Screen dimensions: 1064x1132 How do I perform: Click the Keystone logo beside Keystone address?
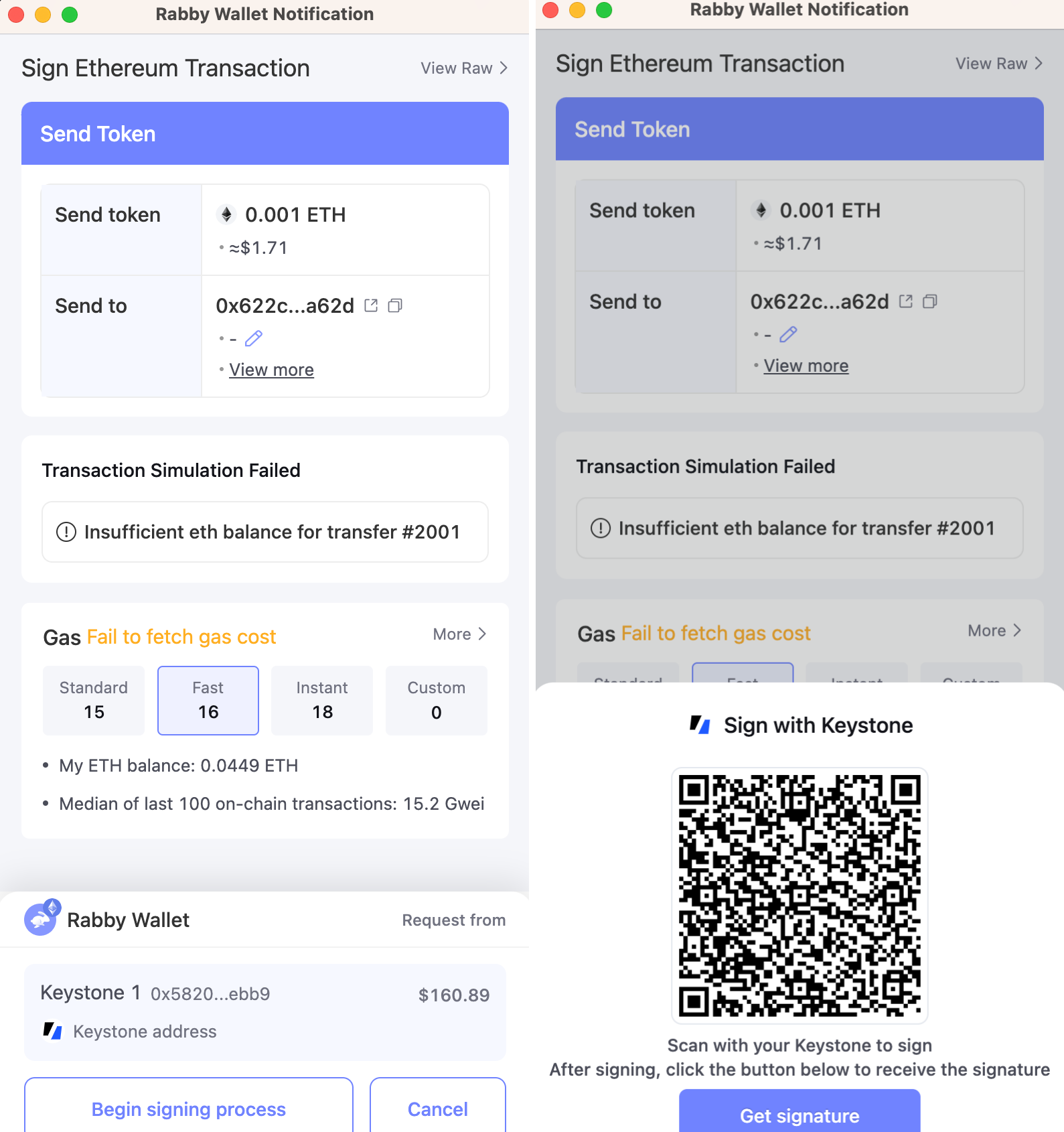pyautogui.click(x=53, y=1030)
